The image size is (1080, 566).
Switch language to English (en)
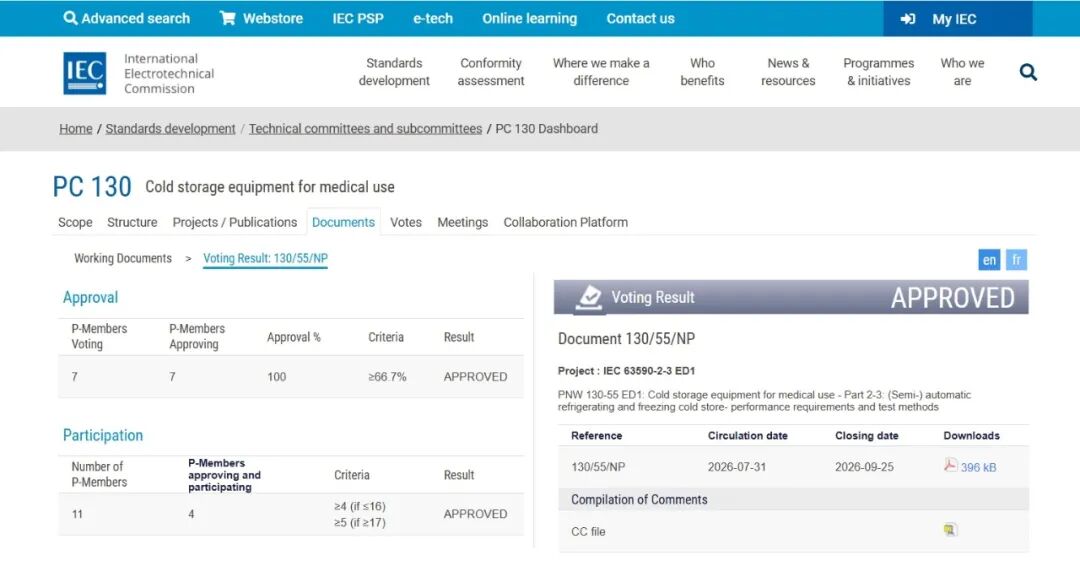989,260
